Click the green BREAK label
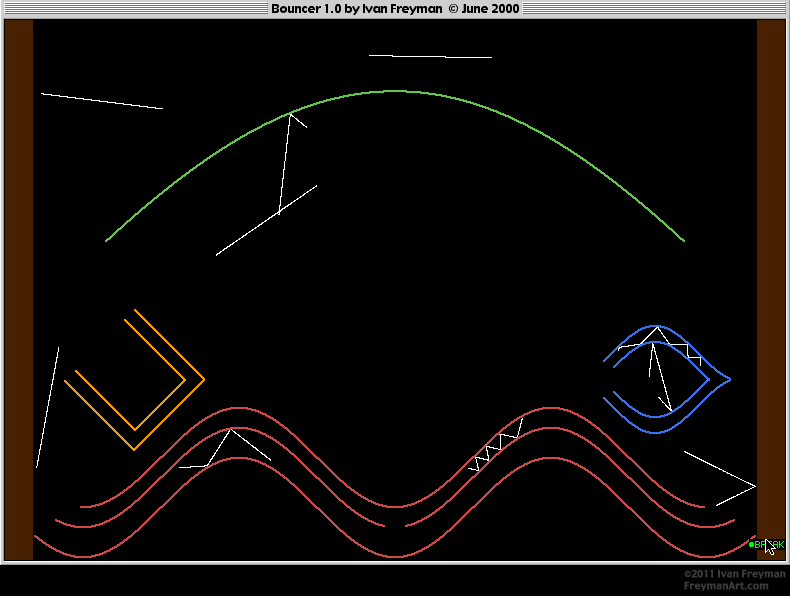Viewport: 790px width, 596px height. click(x=768, y=545)
